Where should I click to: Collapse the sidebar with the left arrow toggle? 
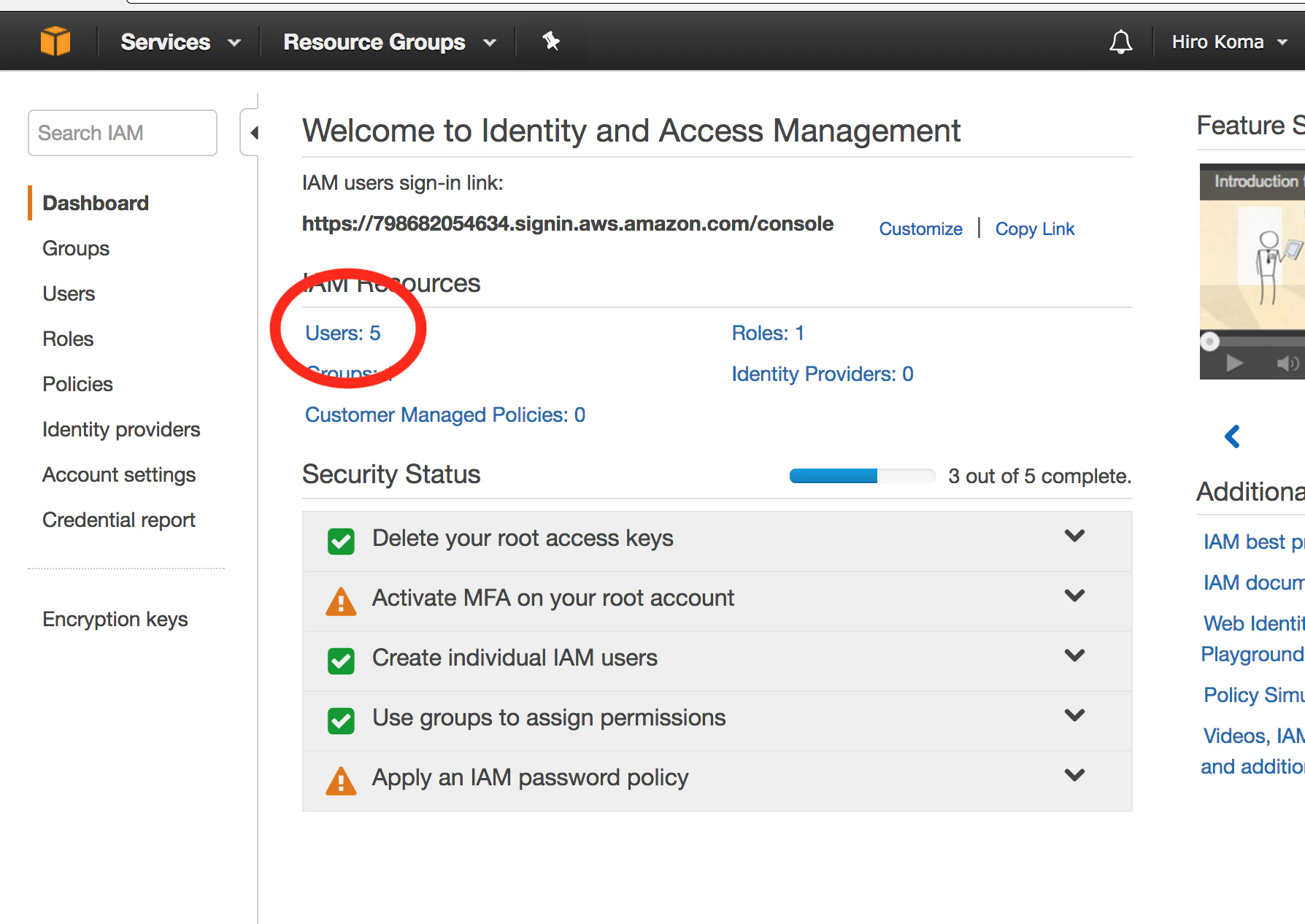253,133
